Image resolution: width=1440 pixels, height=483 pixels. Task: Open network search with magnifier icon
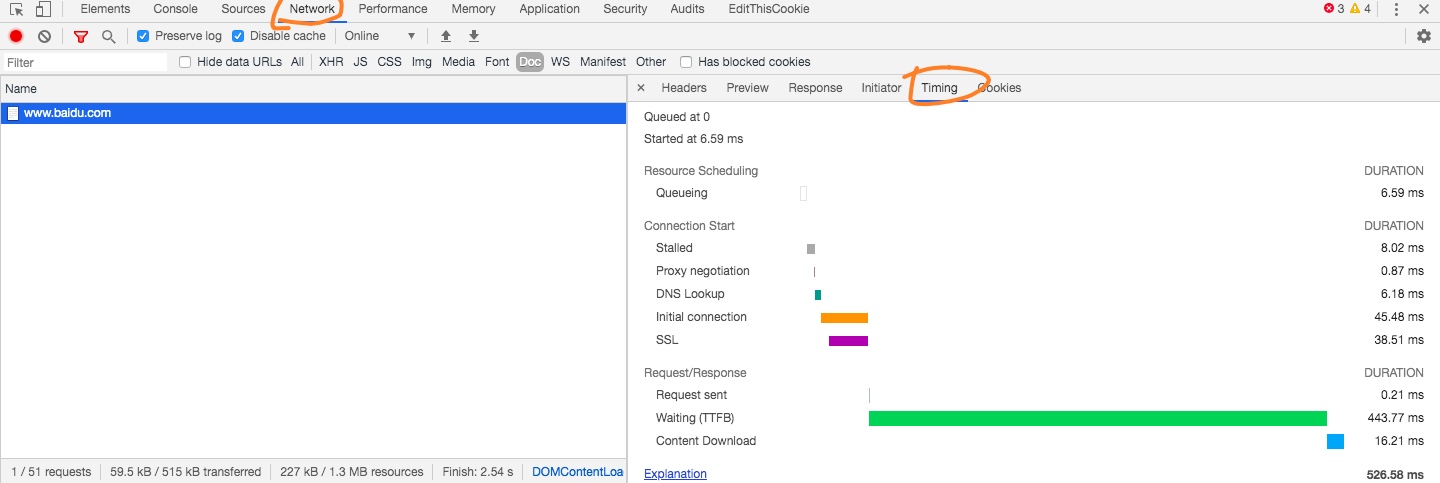click(x=108, y=36)
